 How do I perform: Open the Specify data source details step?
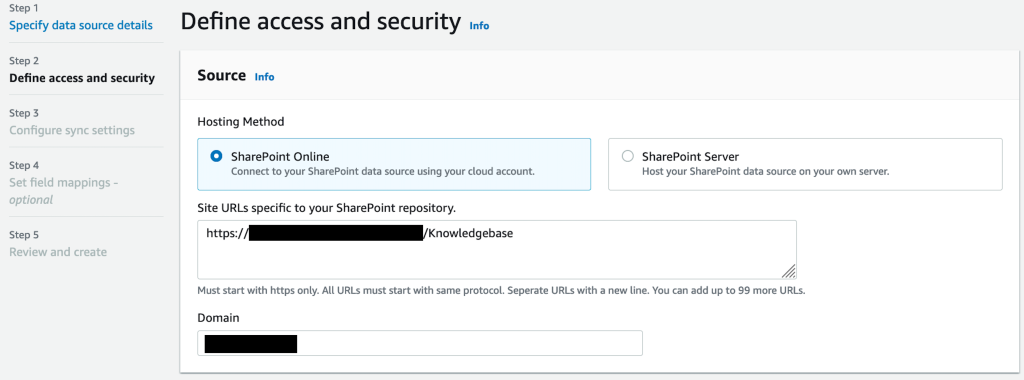pyautogui.click(x=81, y=25)
